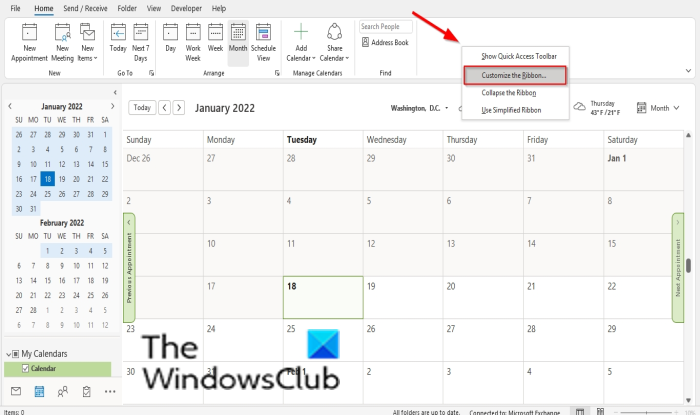Select Customize the Ribbon menu entry
700x415 pixels.
point(515,75)
